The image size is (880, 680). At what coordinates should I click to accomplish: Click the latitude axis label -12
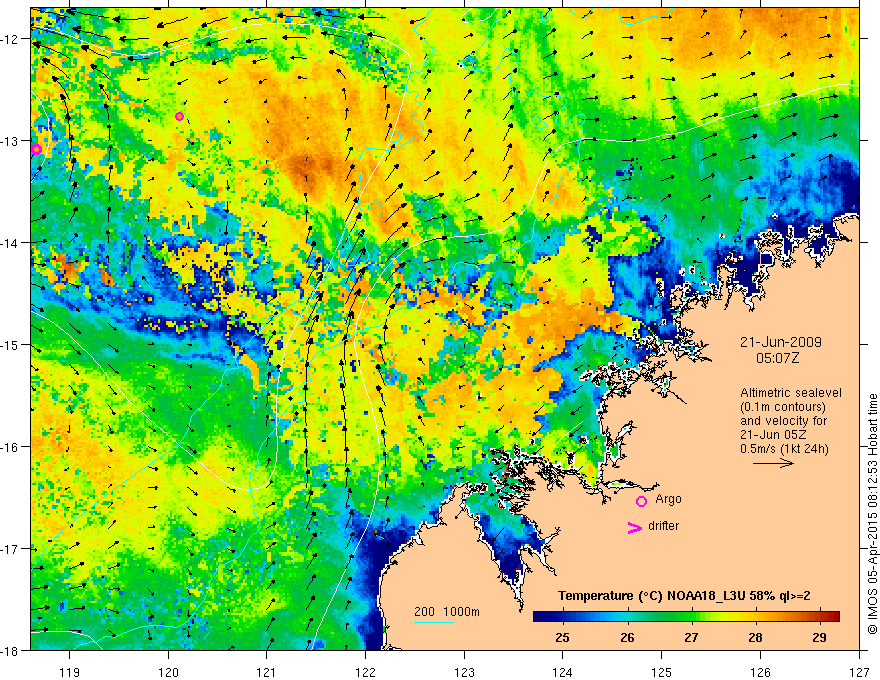click(x=11, y=39)
